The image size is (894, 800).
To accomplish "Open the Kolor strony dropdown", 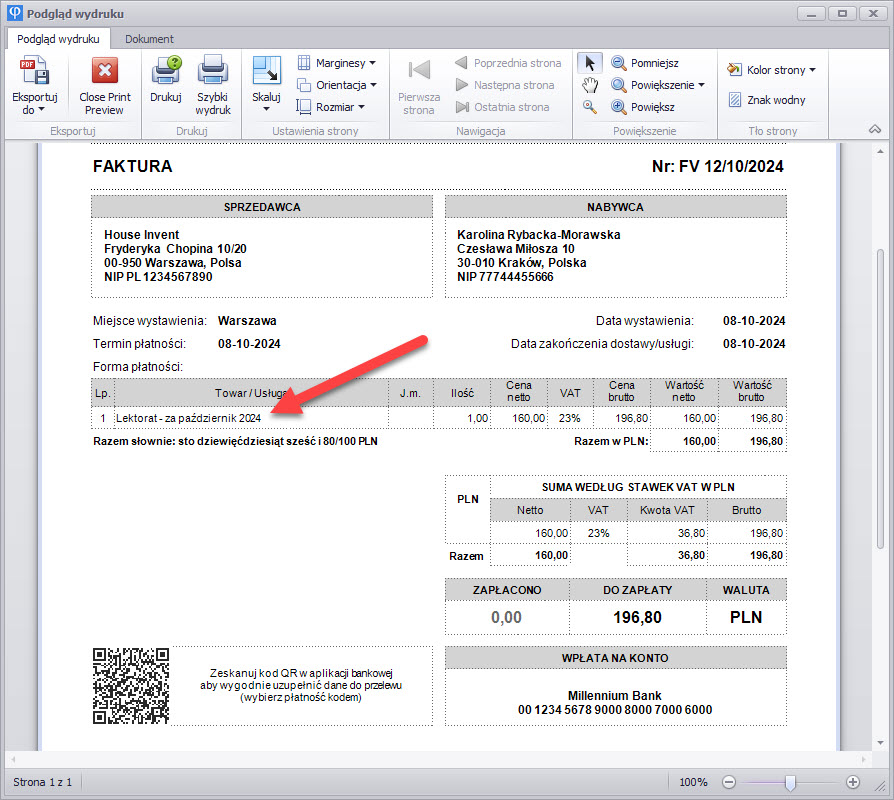I will (x=771, y=70).
